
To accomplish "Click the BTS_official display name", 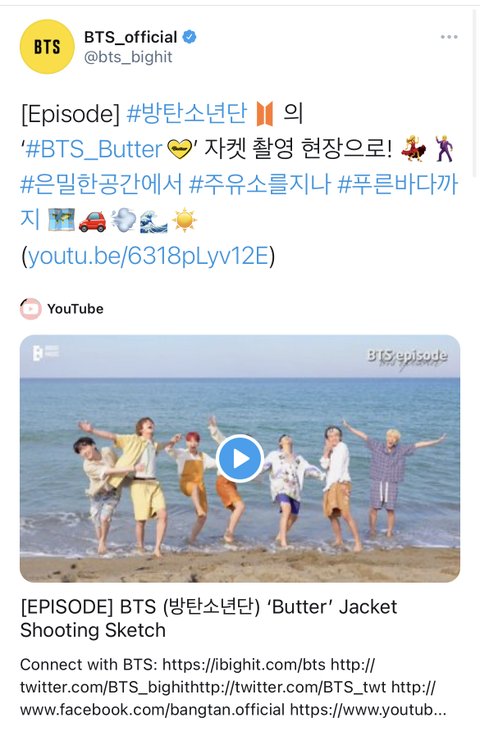I will [x=130, y=37].
